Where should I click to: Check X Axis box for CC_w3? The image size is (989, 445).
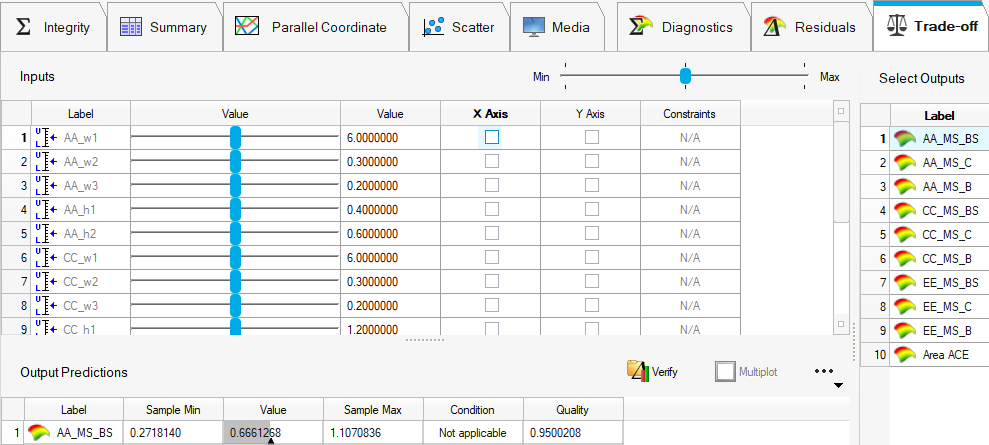click(x=492, y=305)
